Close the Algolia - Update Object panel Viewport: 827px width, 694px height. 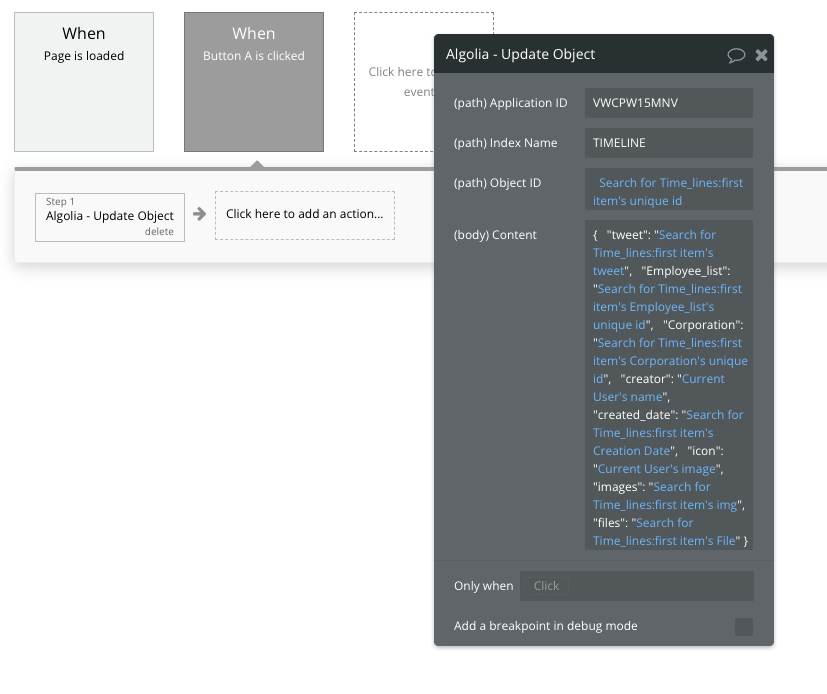pos(761,55)
